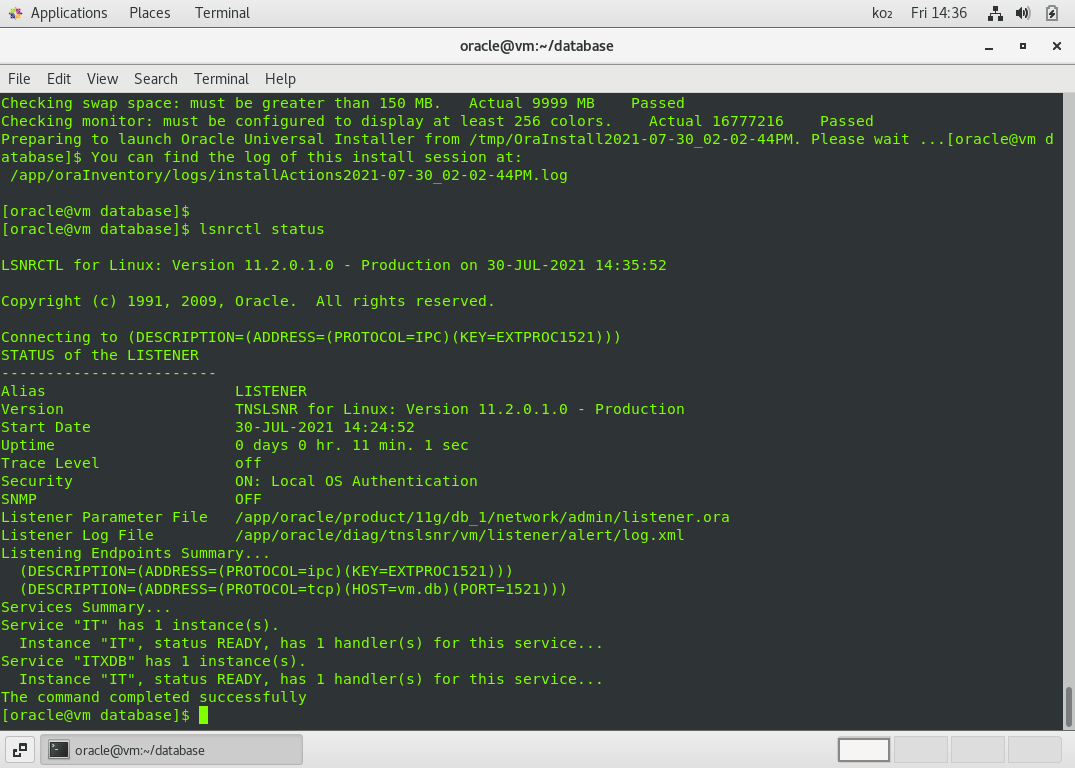
Task: Open the Search menu of the terminal
Action: point(156,79)
